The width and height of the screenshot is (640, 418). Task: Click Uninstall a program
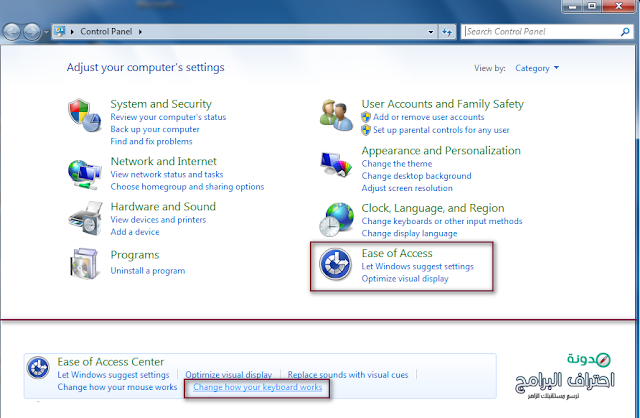pos(147,271)
